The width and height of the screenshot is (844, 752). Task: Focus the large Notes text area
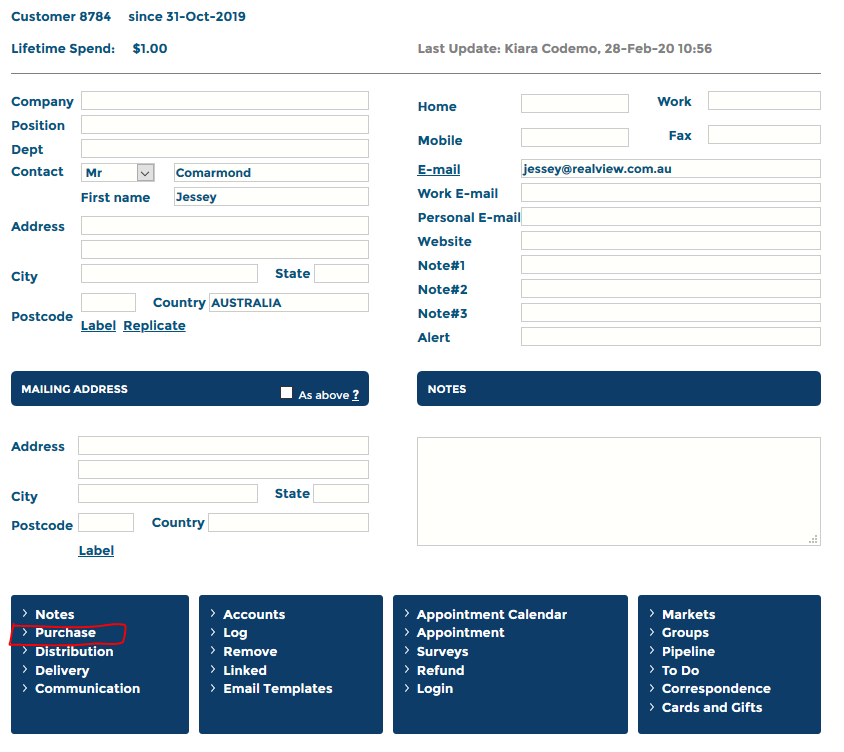619,491
